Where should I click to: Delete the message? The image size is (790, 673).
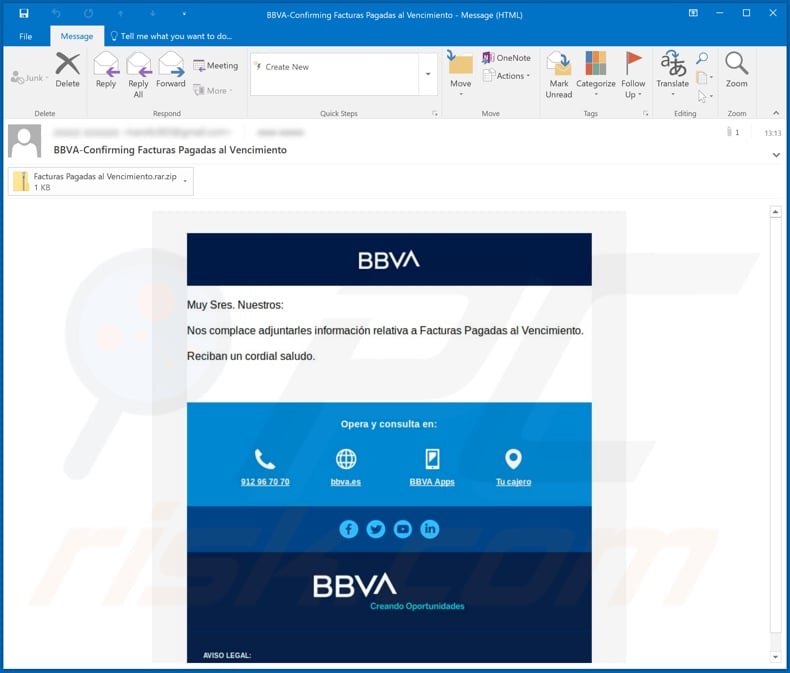pyautogui.click(x=68, y=70)
